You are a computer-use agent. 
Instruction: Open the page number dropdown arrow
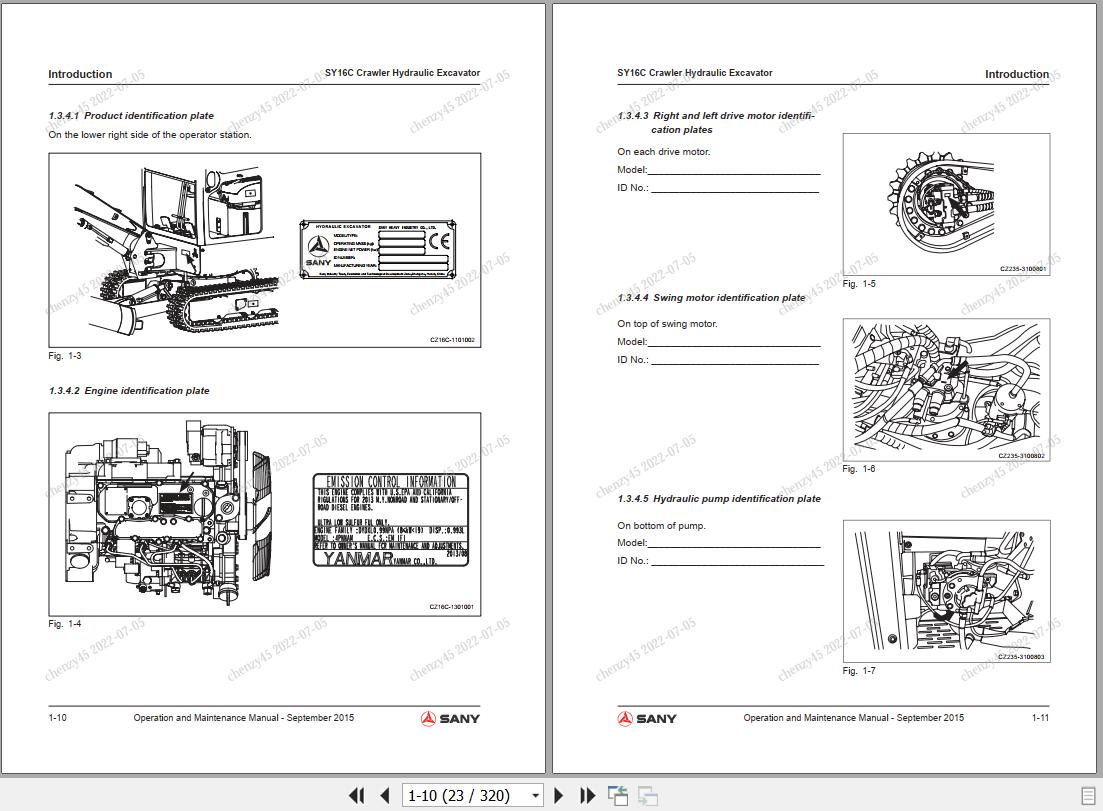[535, 796]
